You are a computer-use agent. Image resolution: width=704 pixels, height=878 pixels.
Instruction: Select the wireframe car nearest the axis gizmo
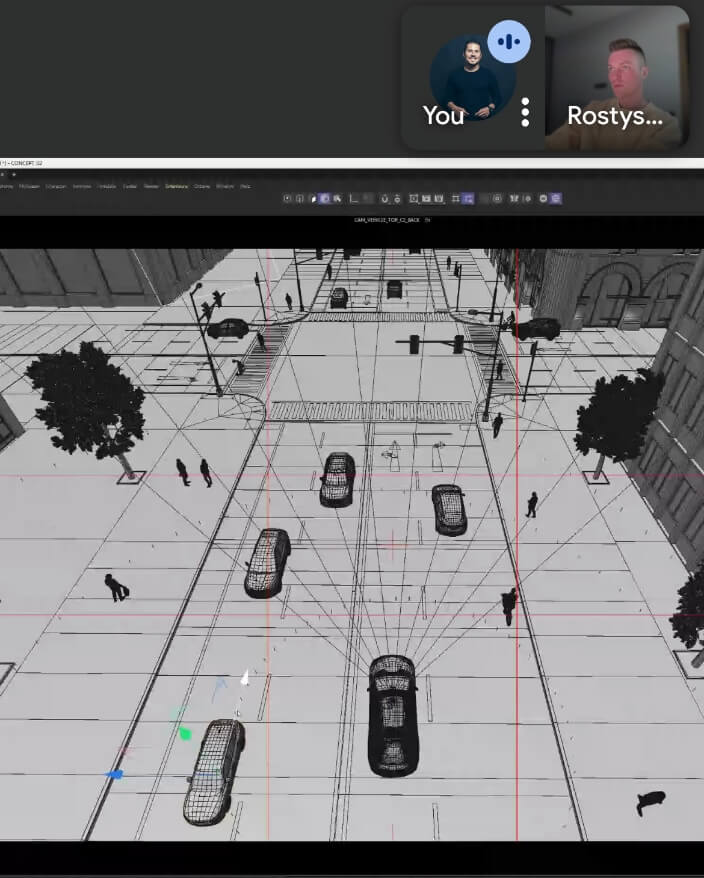pyautogui.click(x=213, y=770)
